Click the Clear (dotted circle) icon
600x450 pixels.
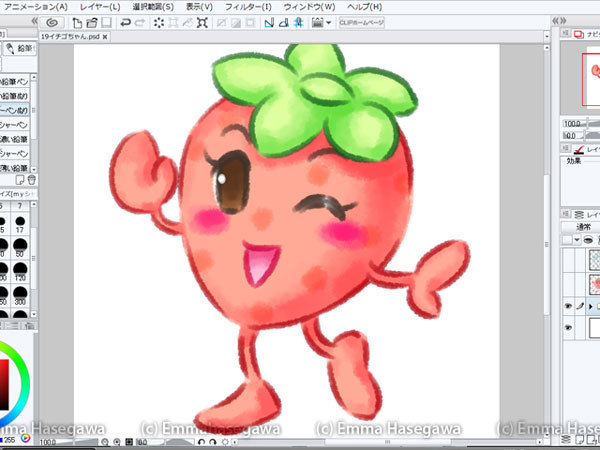coord(159,23)
